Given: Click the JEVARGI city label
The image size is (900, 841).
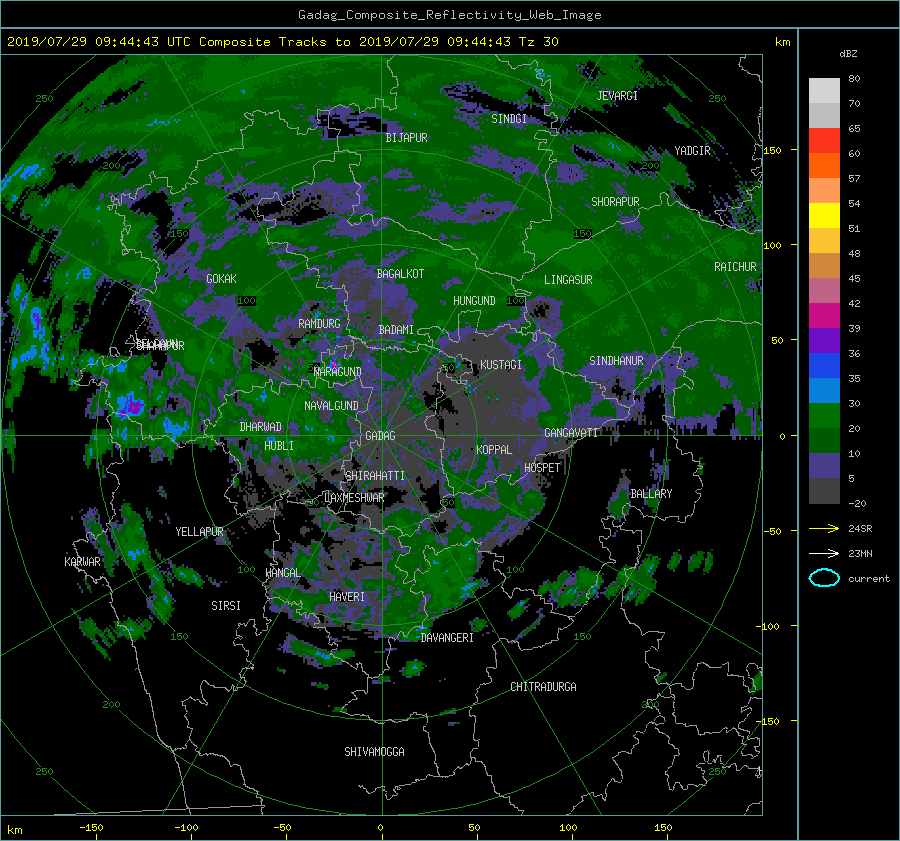Looking at the screenshot, I should pos(617,96).
